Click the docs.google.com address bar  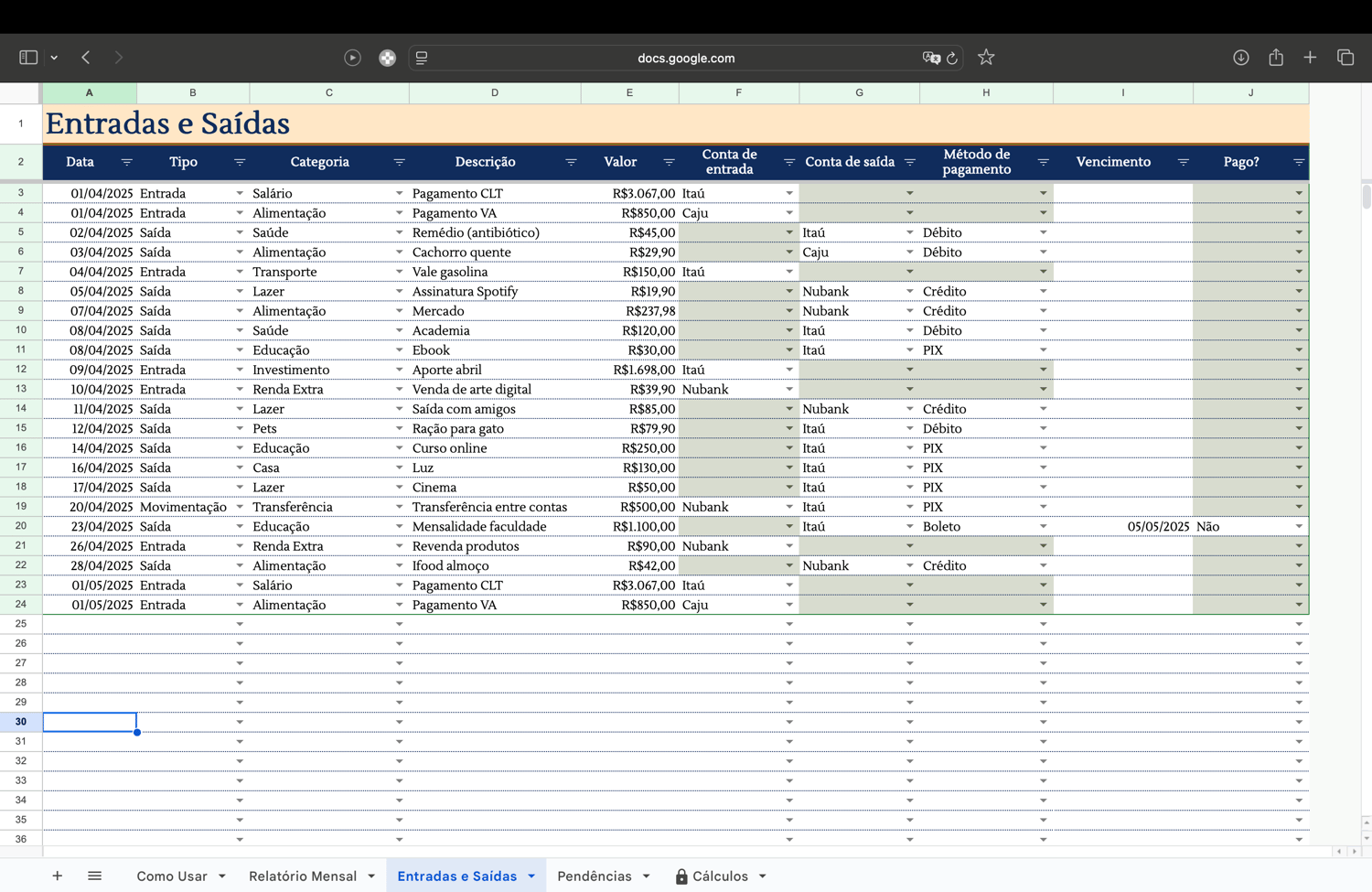tap(686, 58)
